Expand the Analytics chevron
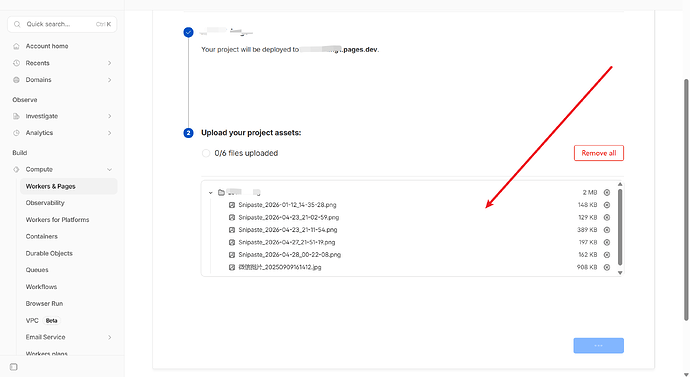 [110, 133]
